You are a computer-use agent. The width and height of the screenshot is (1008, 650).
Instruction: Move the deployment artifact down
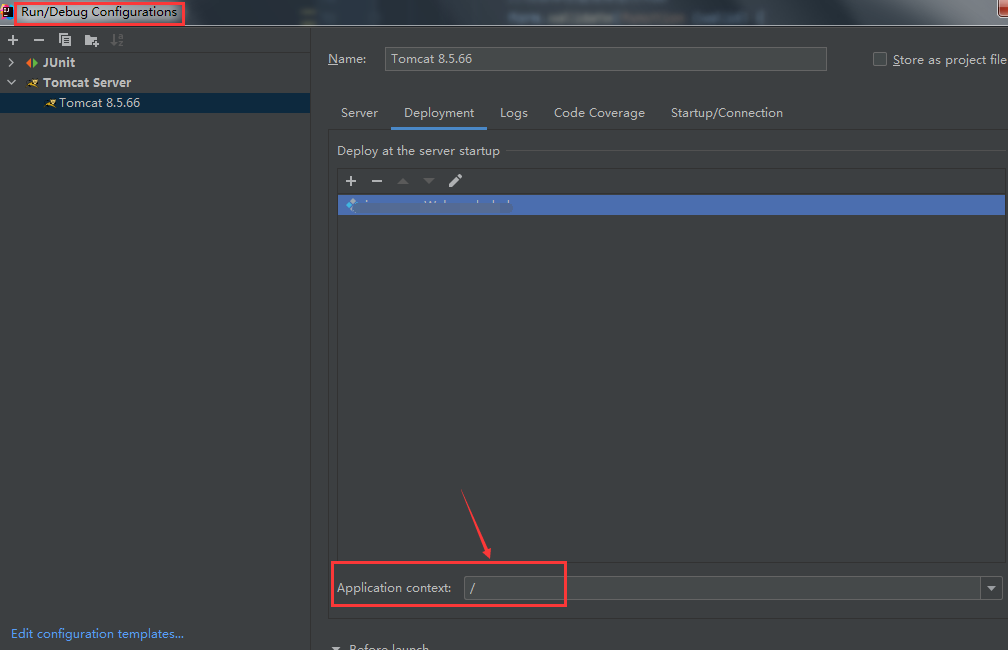[x=429, y=181]
